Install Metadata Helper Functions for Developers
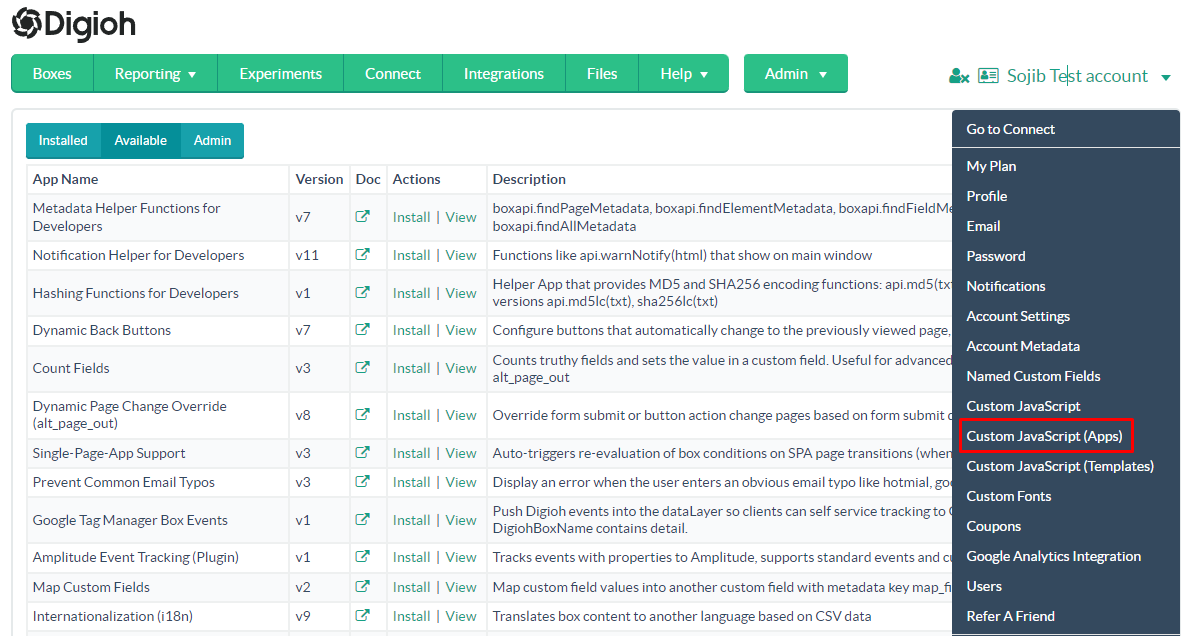Image resolution: width=1182 pixels, height=636 pixels. pyautogui.click(x=412, y=217)
